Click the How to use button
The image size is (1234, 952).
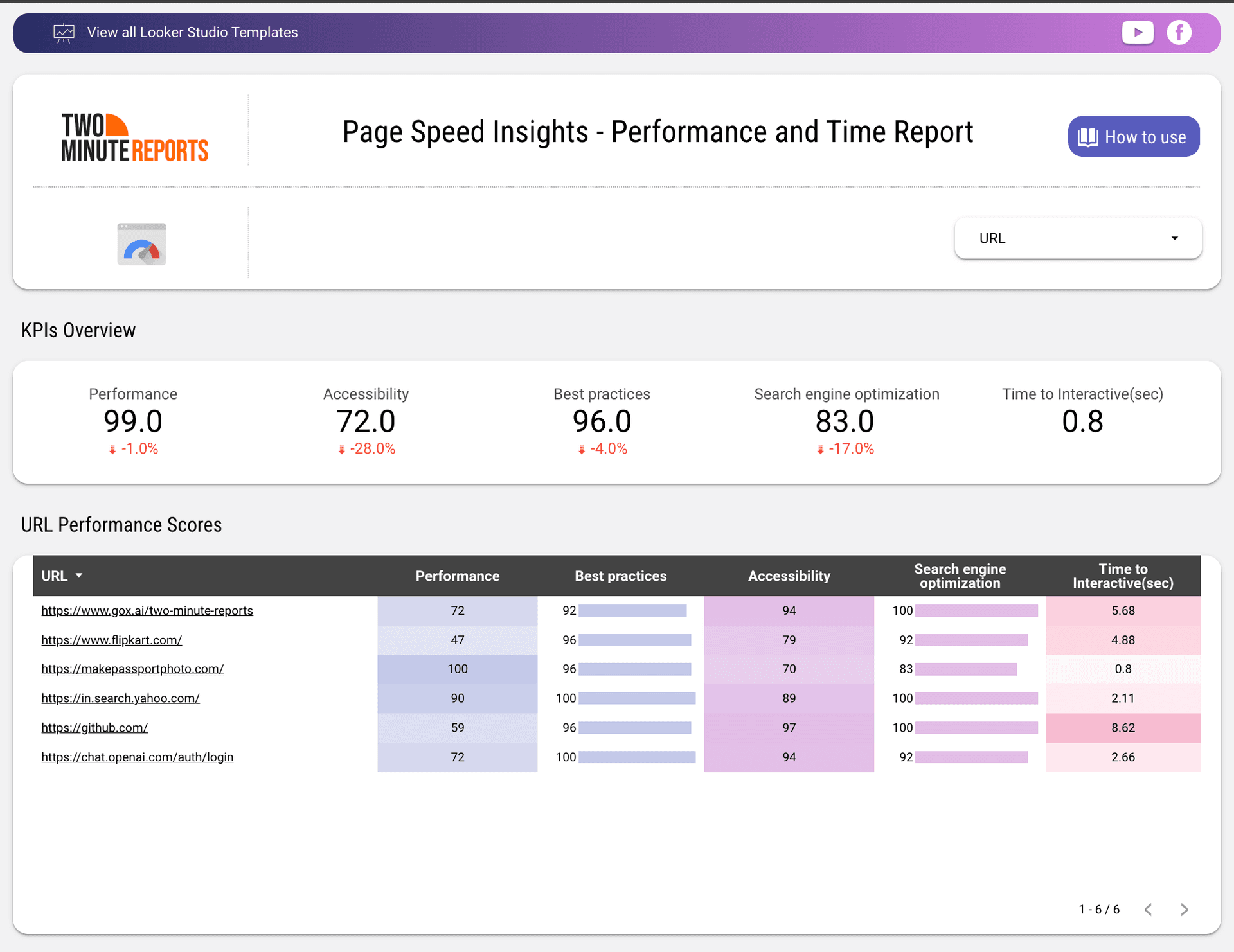[x=1133, y=136]
